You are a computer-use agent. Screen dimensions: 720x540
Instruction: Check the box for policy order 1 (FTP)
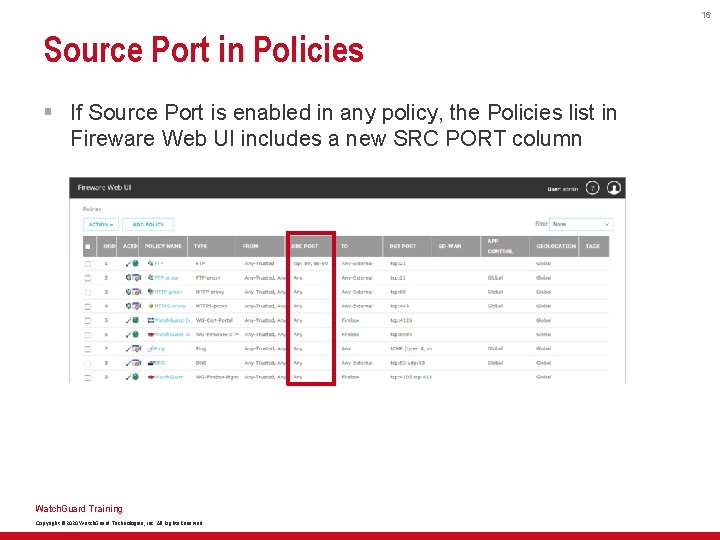88,264
